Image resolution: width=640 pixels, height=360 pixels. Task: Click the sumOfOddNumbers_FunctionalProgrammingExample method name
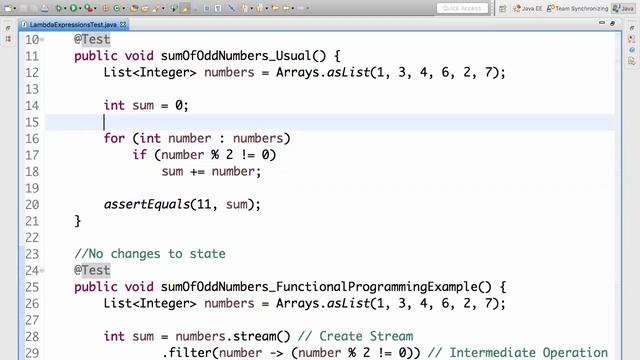click(319, 287)
